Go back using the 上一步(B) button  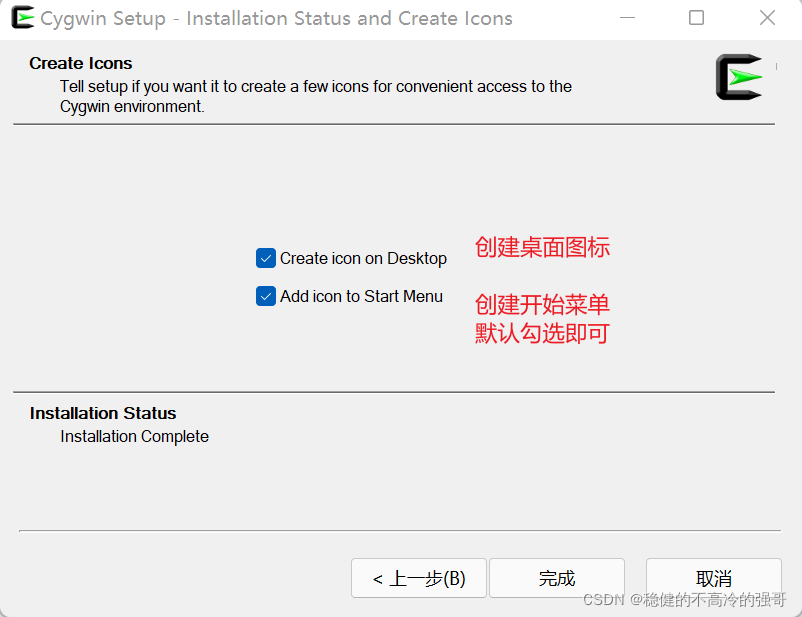coord(418,578)
